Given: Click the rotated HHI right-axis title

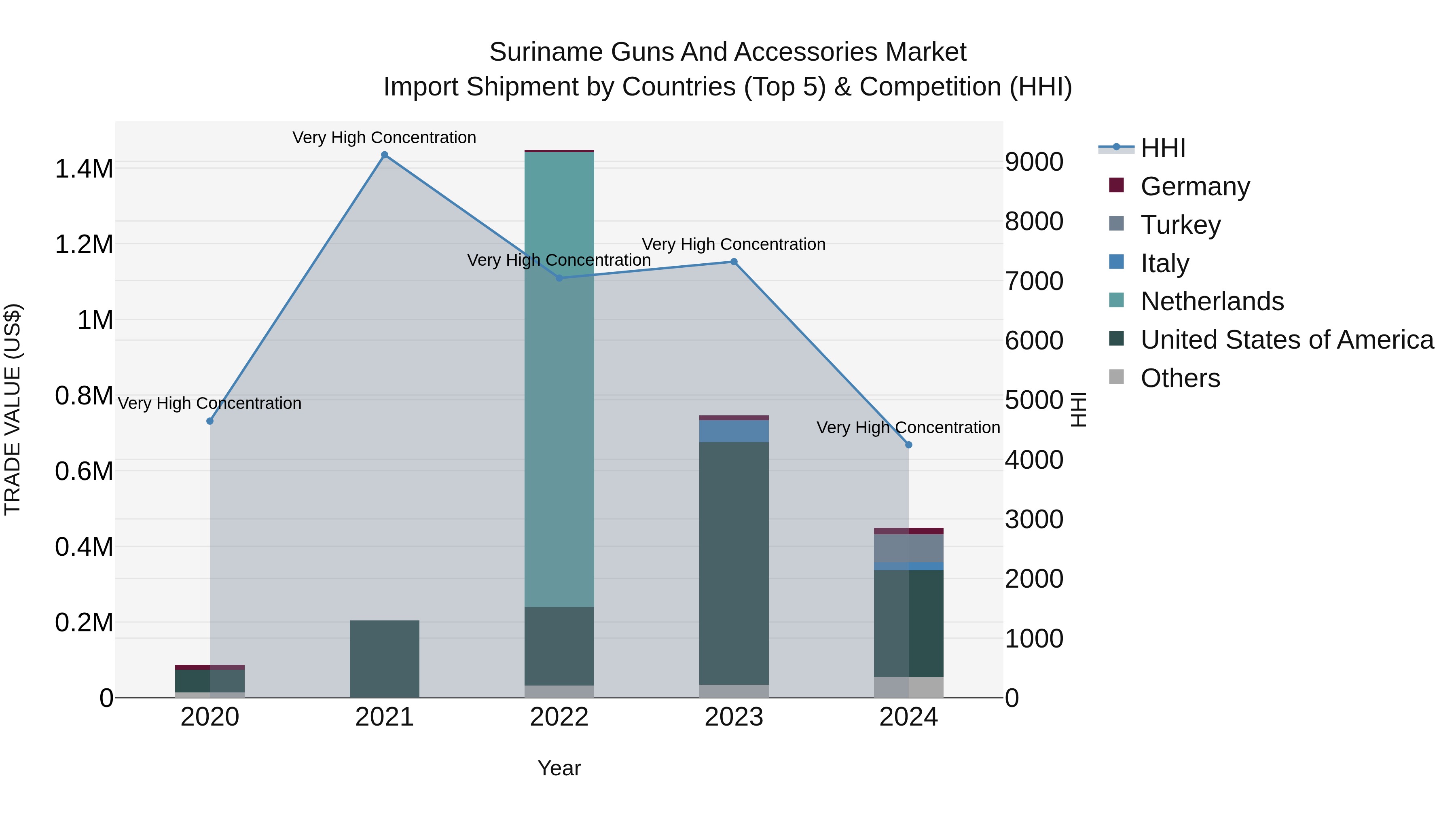Looking at the screenshot, I should (x=1078, y=409).
